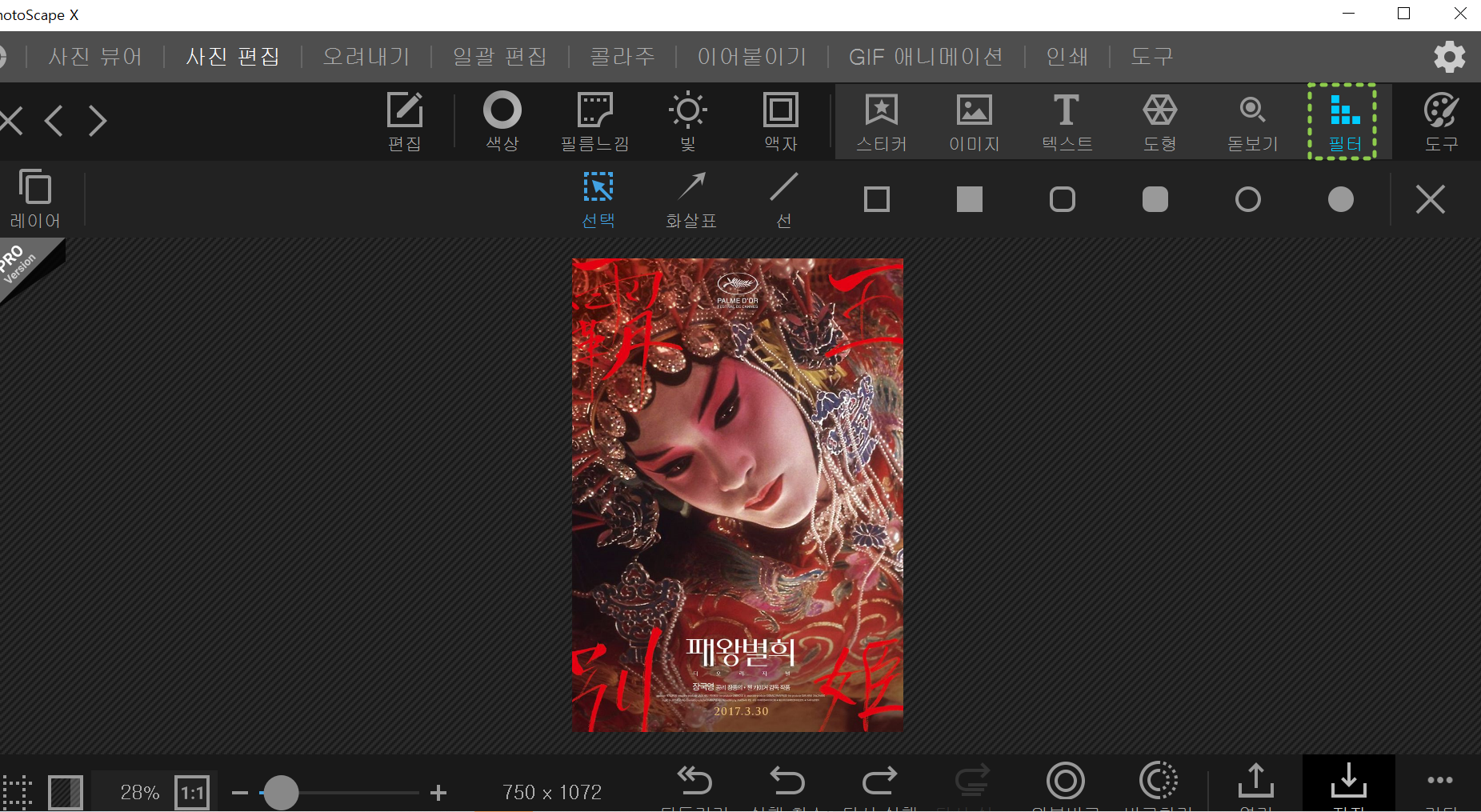This screenshot has width=1481, height=812.
Task: Open the 필름느낌 (Film) effects
Action: click(594, 121)
